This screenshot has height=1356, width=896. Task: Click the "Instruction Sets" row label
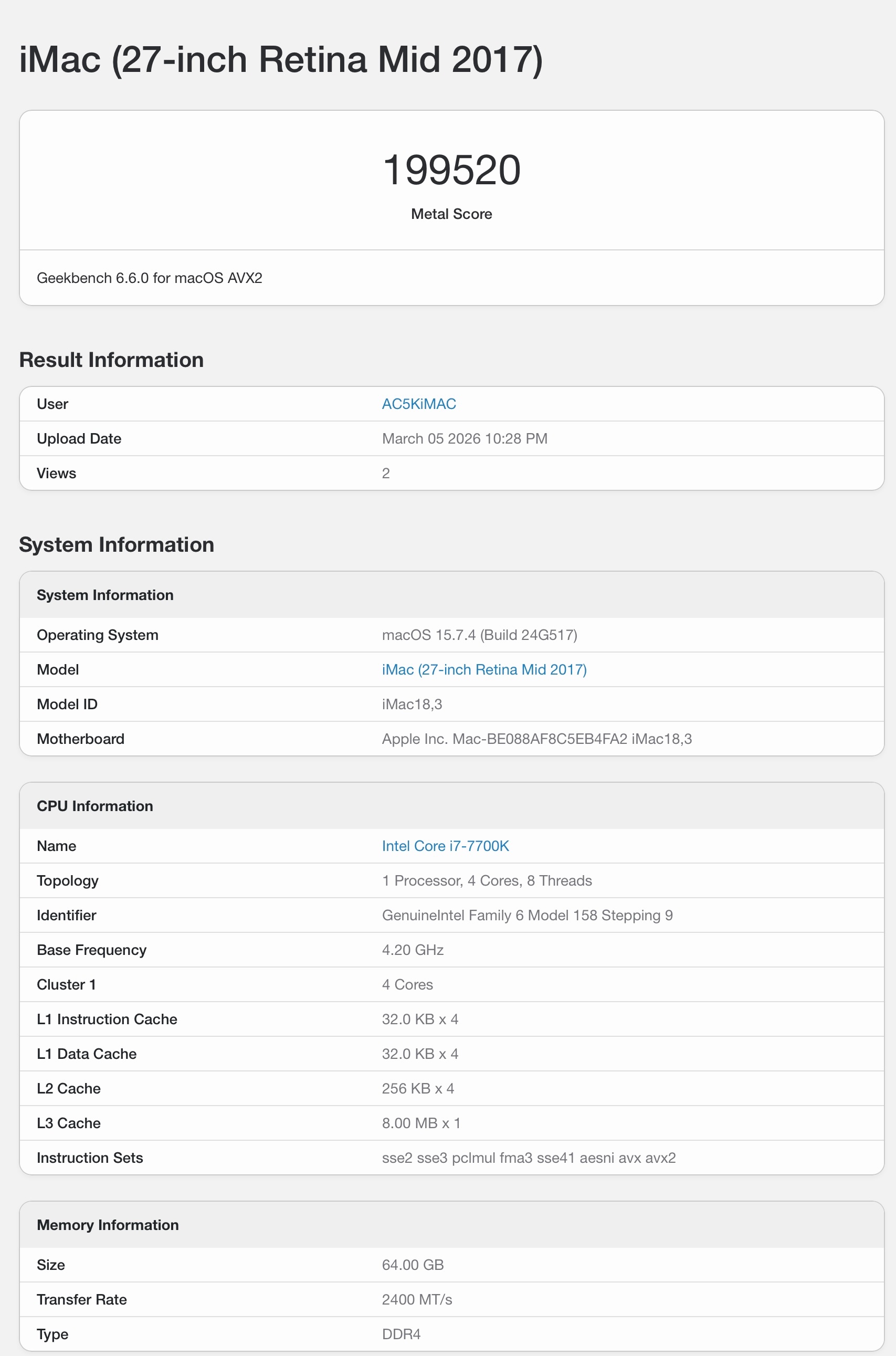click(90, 1158)
